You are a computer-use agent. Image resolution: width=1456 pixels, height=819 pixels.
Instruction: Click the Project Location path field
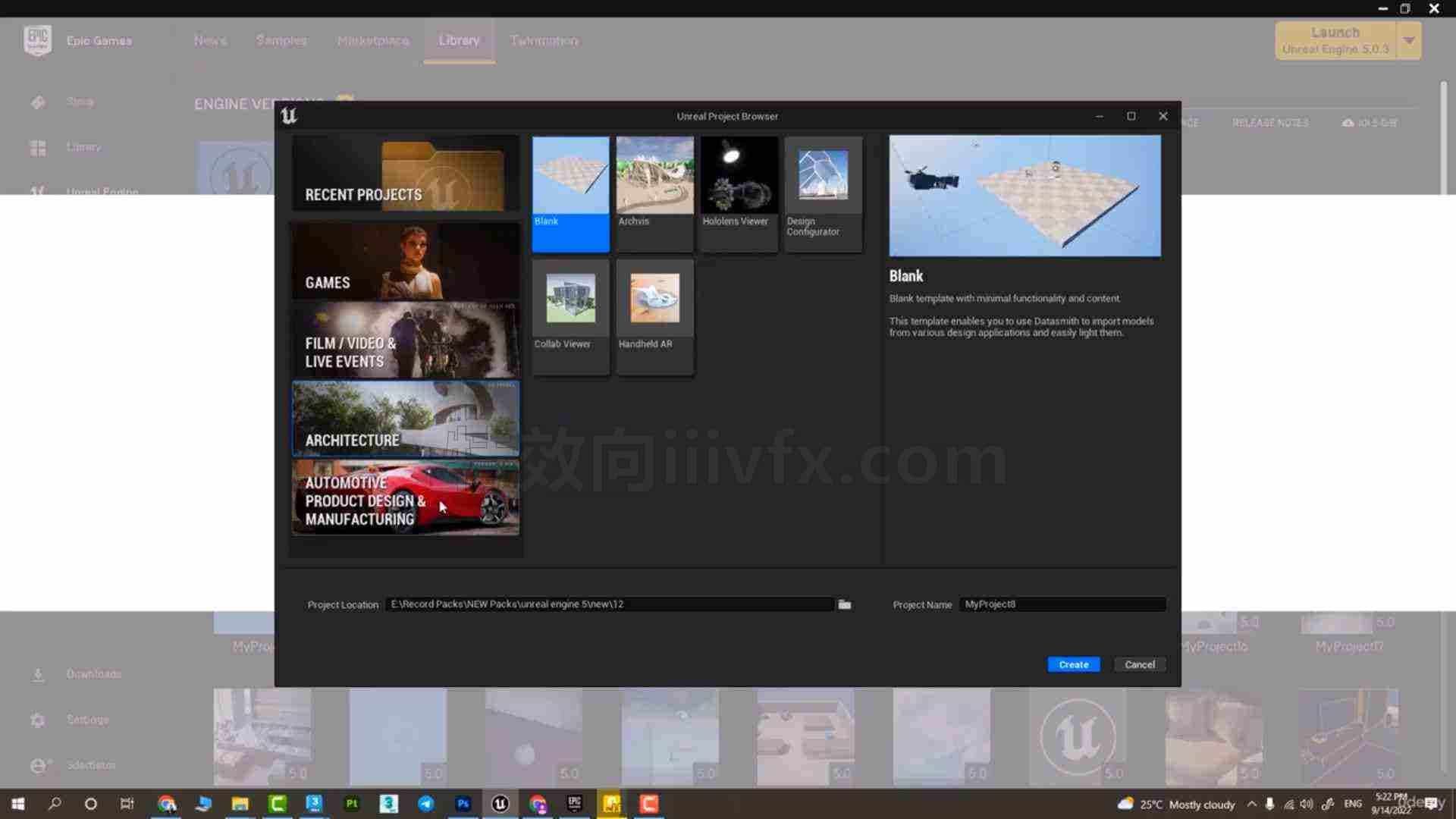[610, 604]
